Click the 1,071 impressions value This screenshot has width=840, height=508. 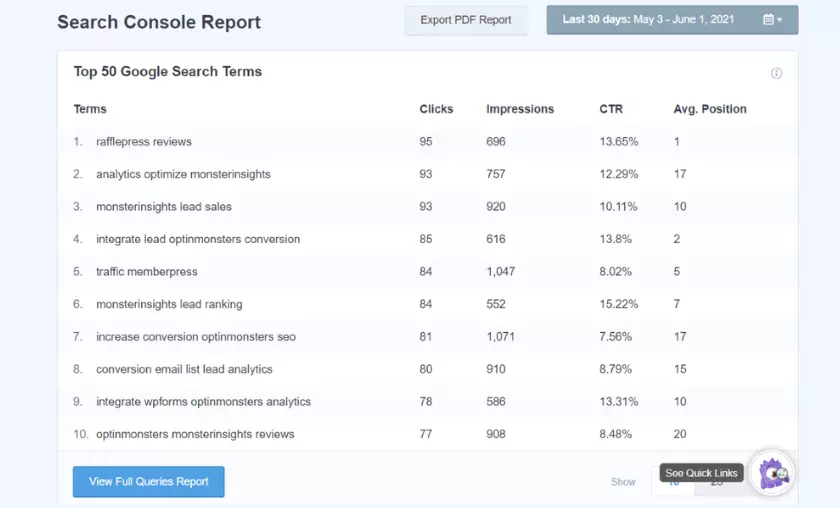[500, 337]
